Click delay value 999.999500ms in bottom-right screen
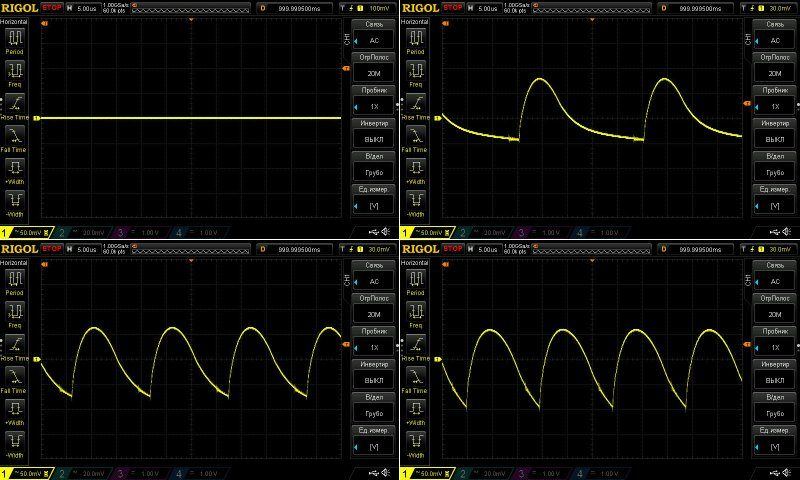The height and width of the screenshot is (480, 800). click(x=700, y=248)
